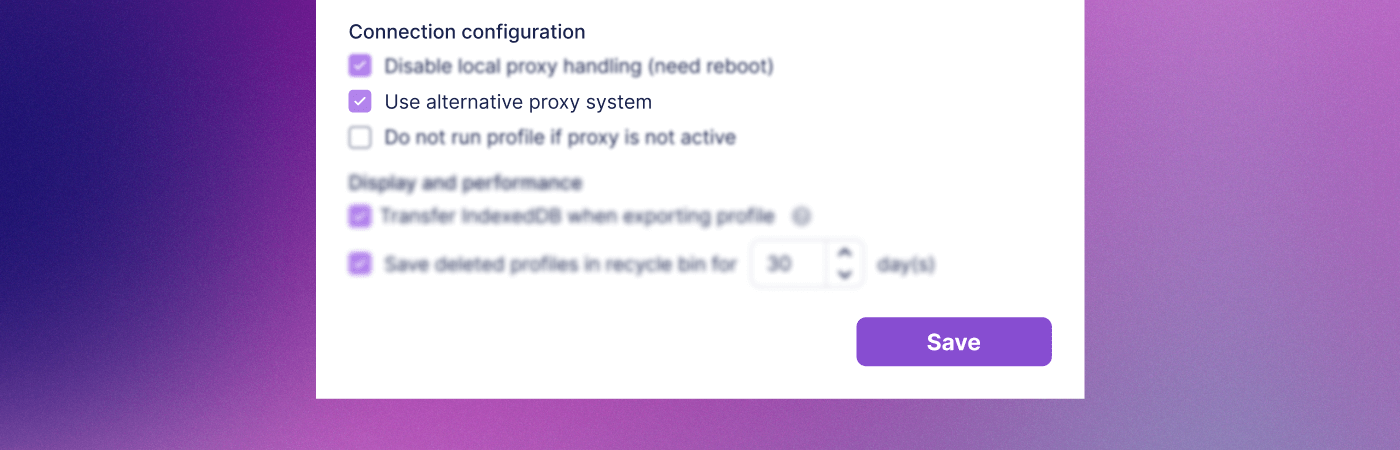Toggle the Use alternative proxy system checkbox
Viewport: 1400px width, 450px height.
(360, 102)
